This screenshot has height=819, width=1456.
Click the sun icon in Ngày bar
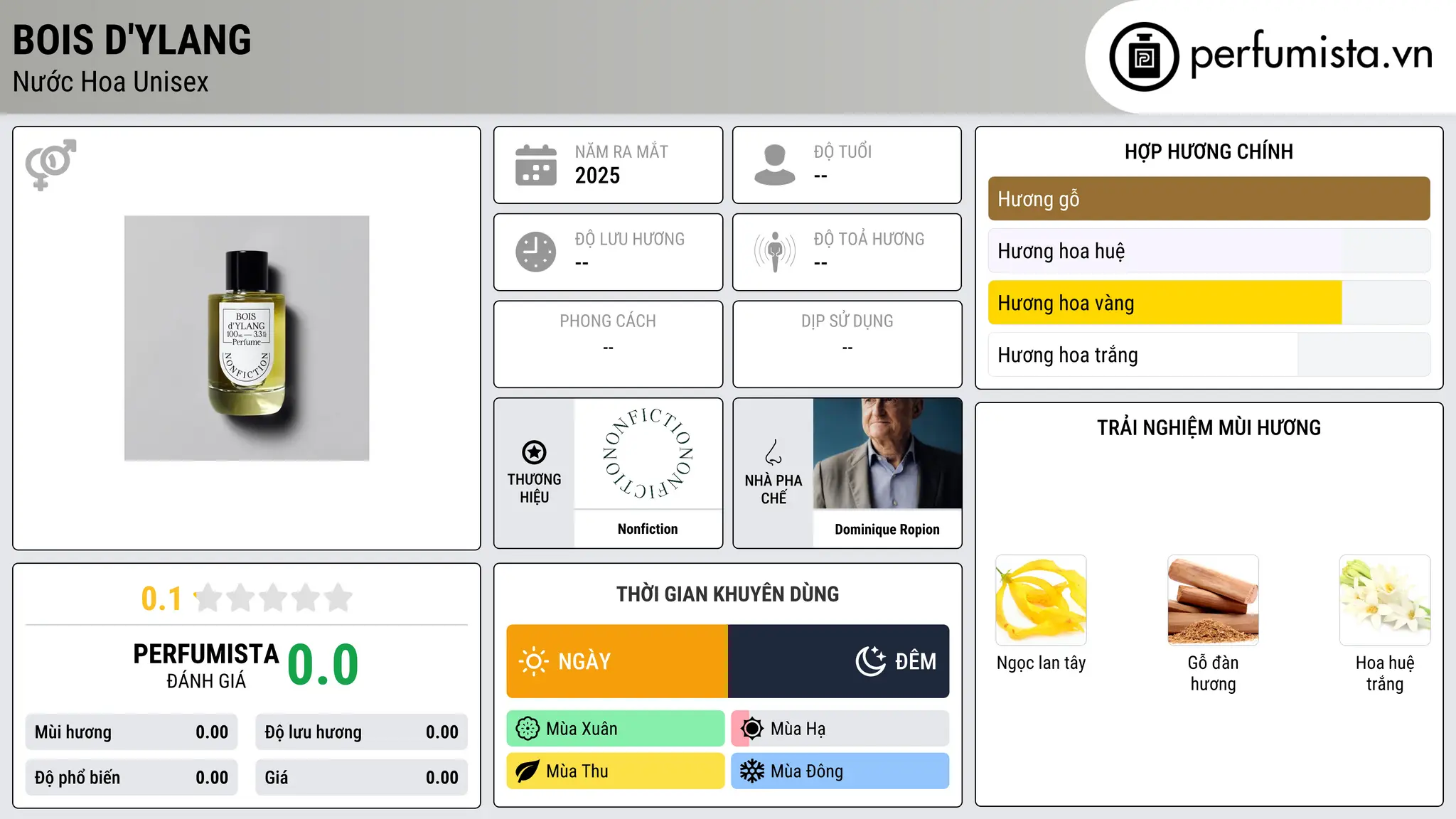point(534,661)
